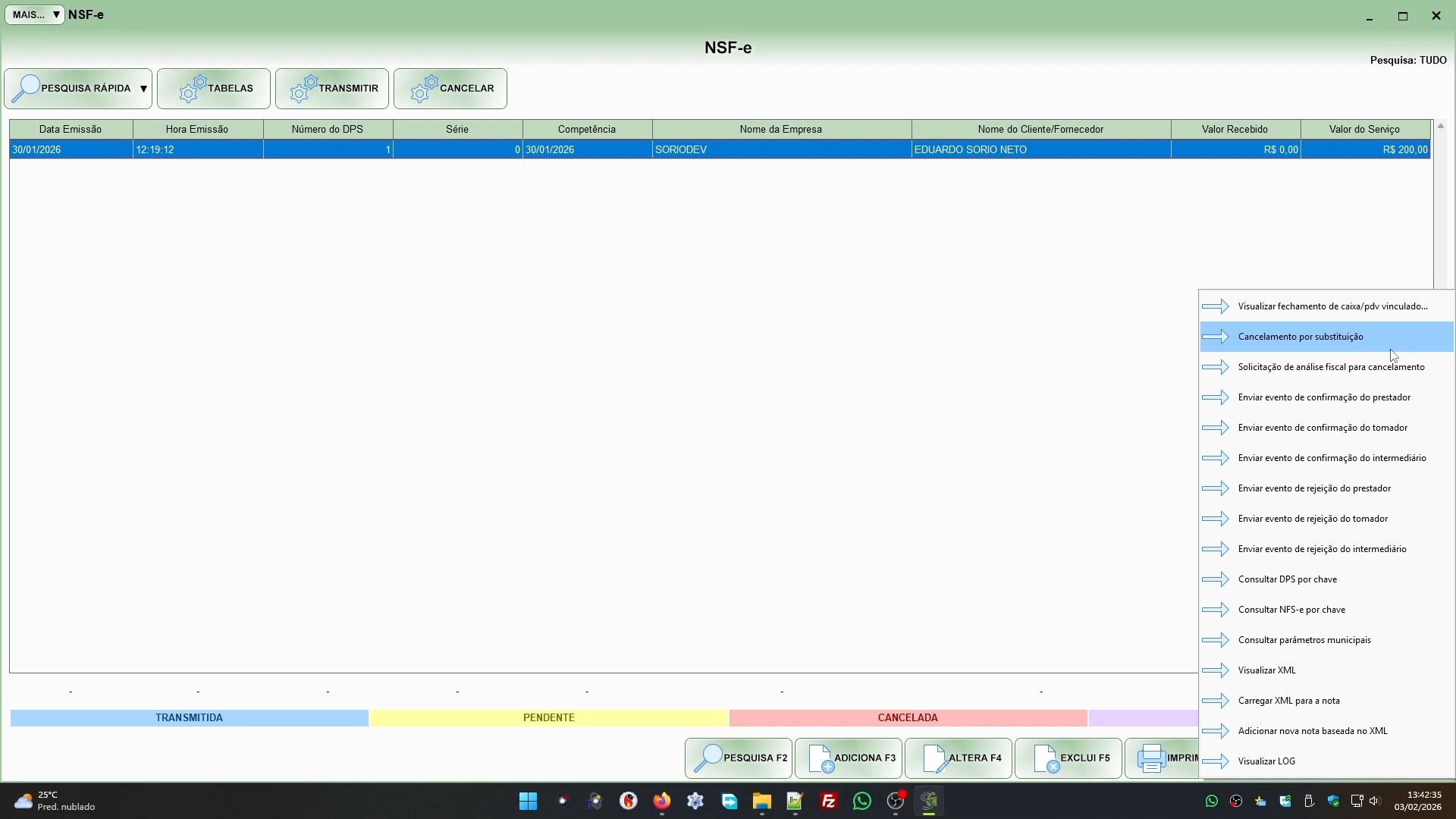Click Adiciona F3 document icon
This screenshot has width=1456, height=819.
coord(821,758)
